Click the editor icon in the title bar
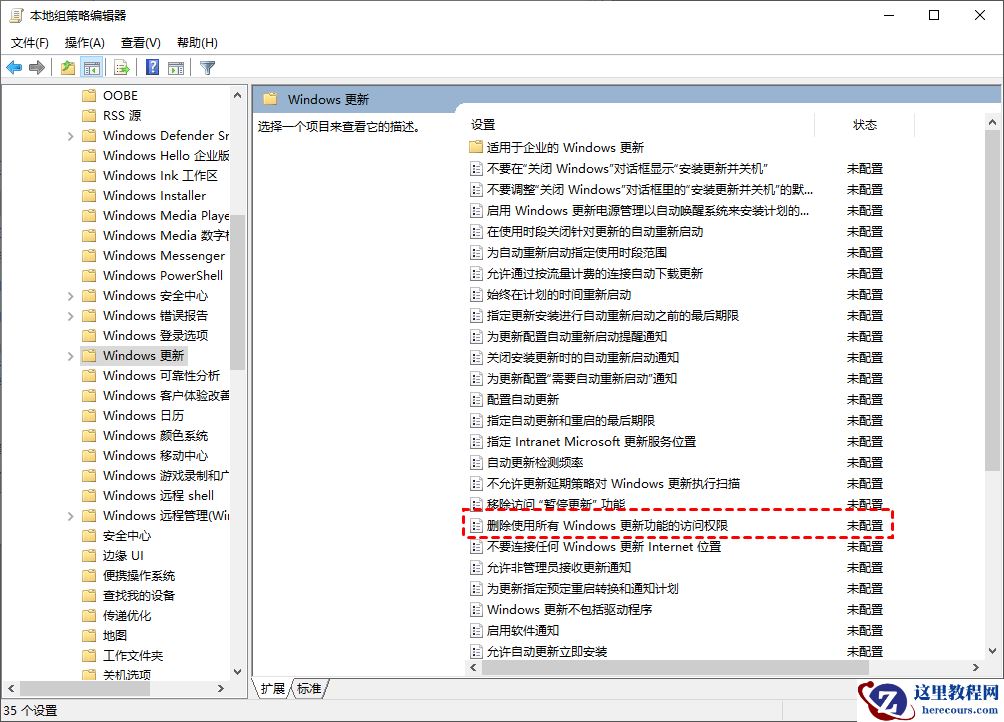The height and width of the screenshot is (722, 1004). (x=14, y=15)
